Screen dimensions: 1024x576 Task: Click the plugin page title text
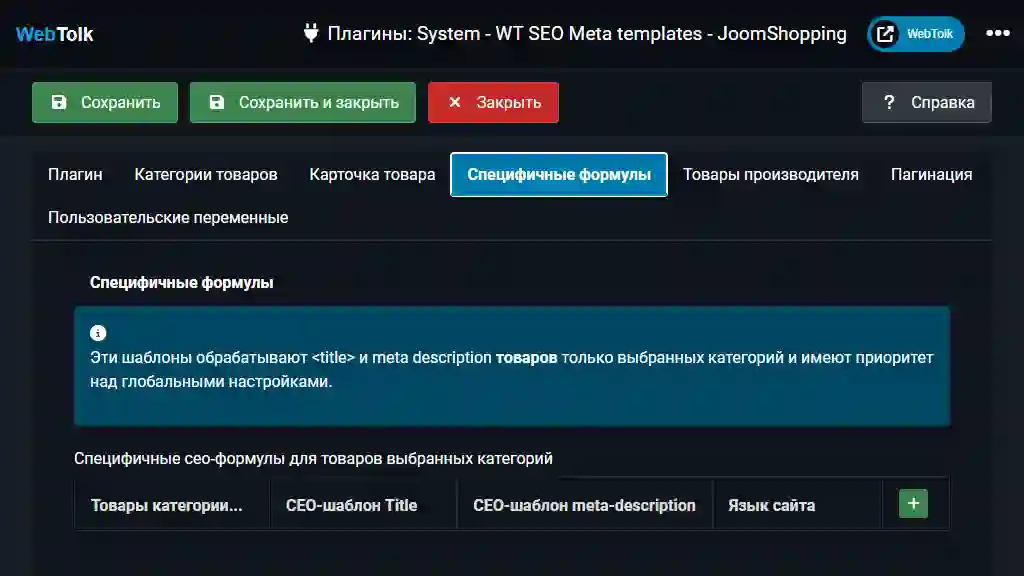click(587, 33)
